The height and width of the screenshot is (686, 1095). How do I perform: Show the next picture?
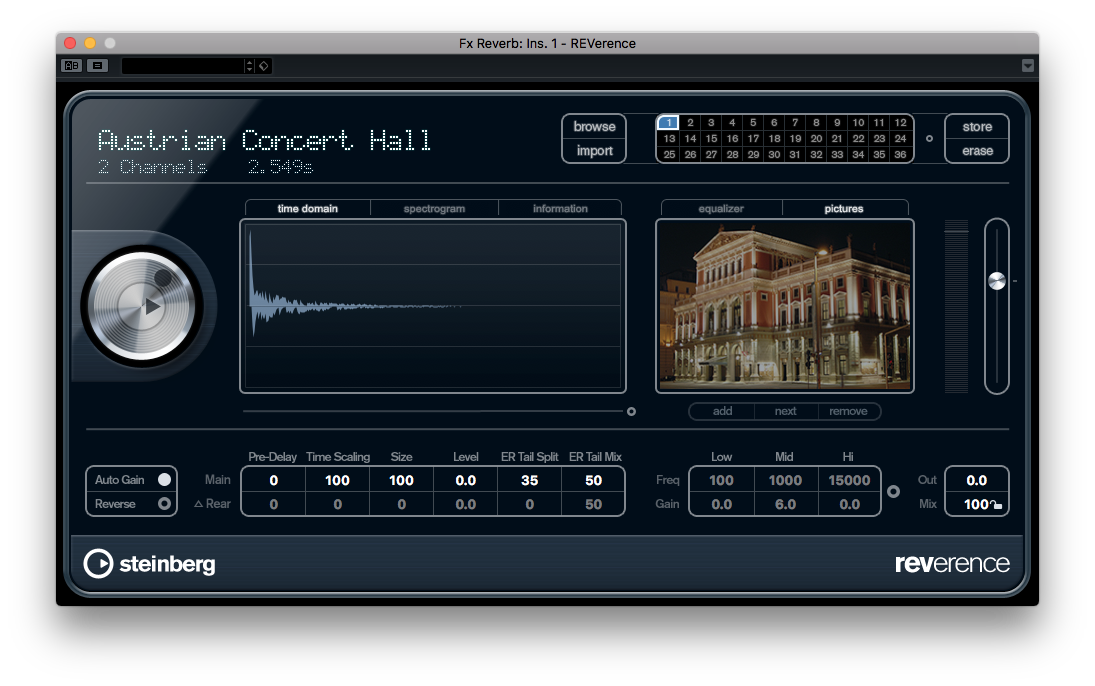click(x=786, y=411)
